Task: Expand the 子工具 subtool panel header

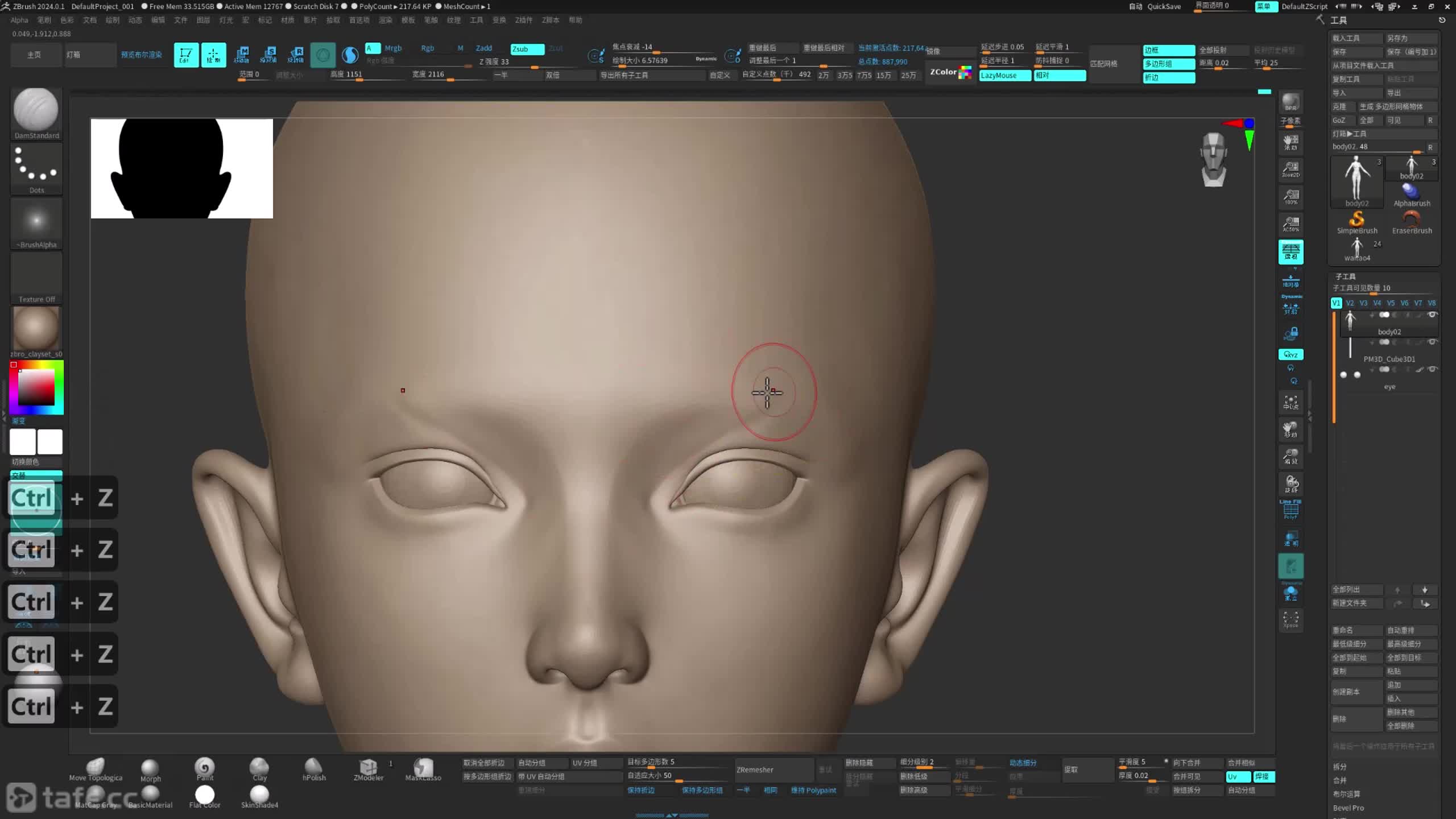Action: click(x=1346, y=276)
